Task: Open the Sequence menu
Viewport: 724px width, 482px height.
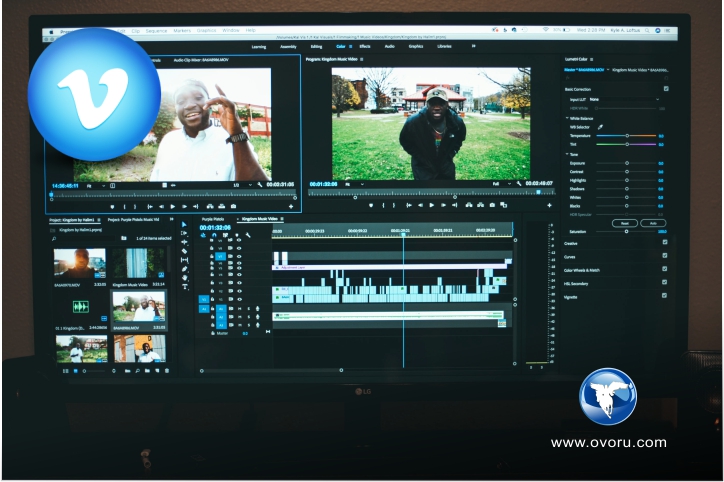Action: point(157,31)
